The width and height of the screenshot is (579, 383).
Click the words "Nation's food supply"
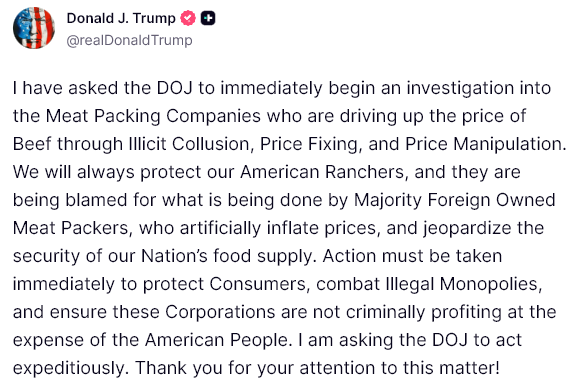[x=227, y=256]
